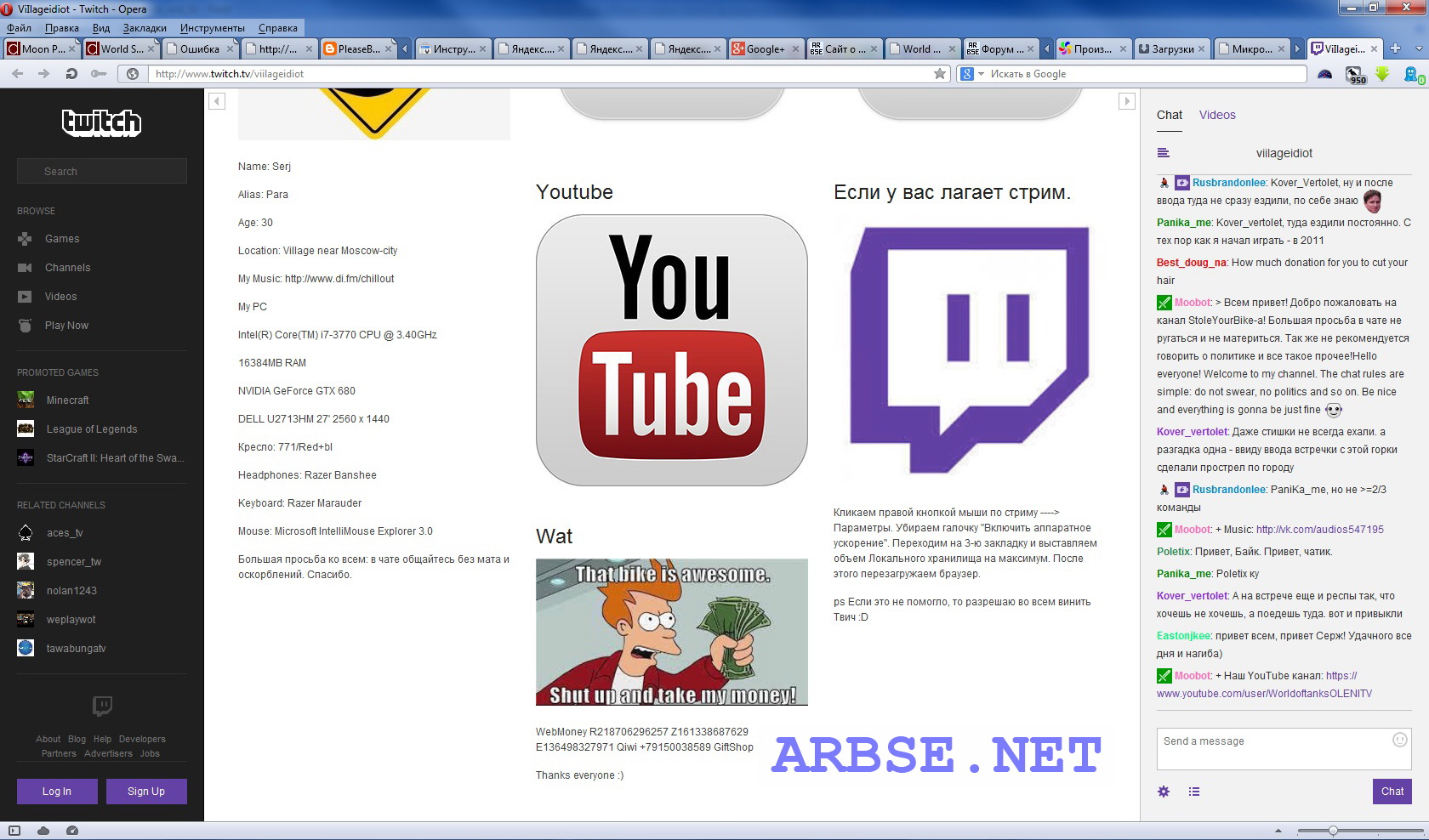The height and width of the screenshot is (840, 1429).
Task: Show the chat viewer list icon
Action: click(1194, 792)
